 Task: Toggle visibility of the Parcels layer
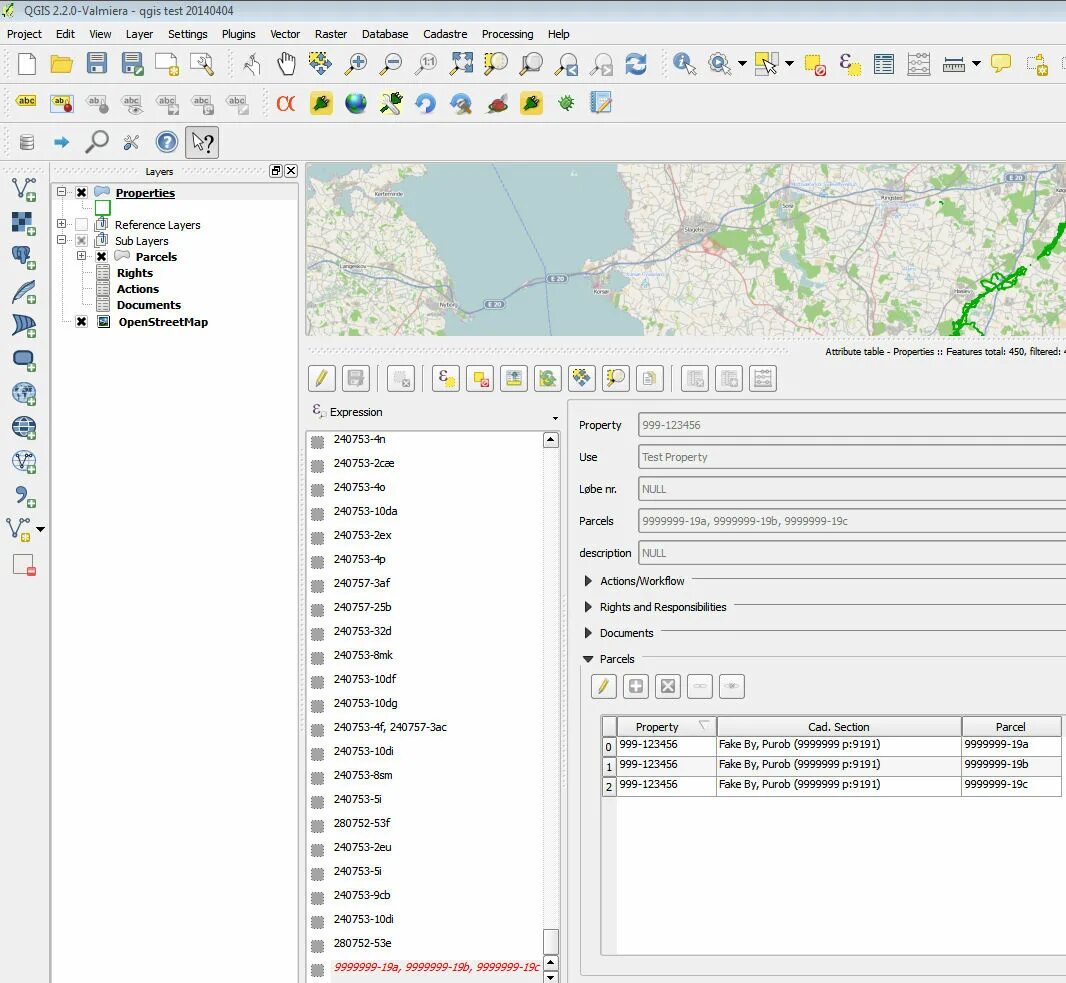101,257
